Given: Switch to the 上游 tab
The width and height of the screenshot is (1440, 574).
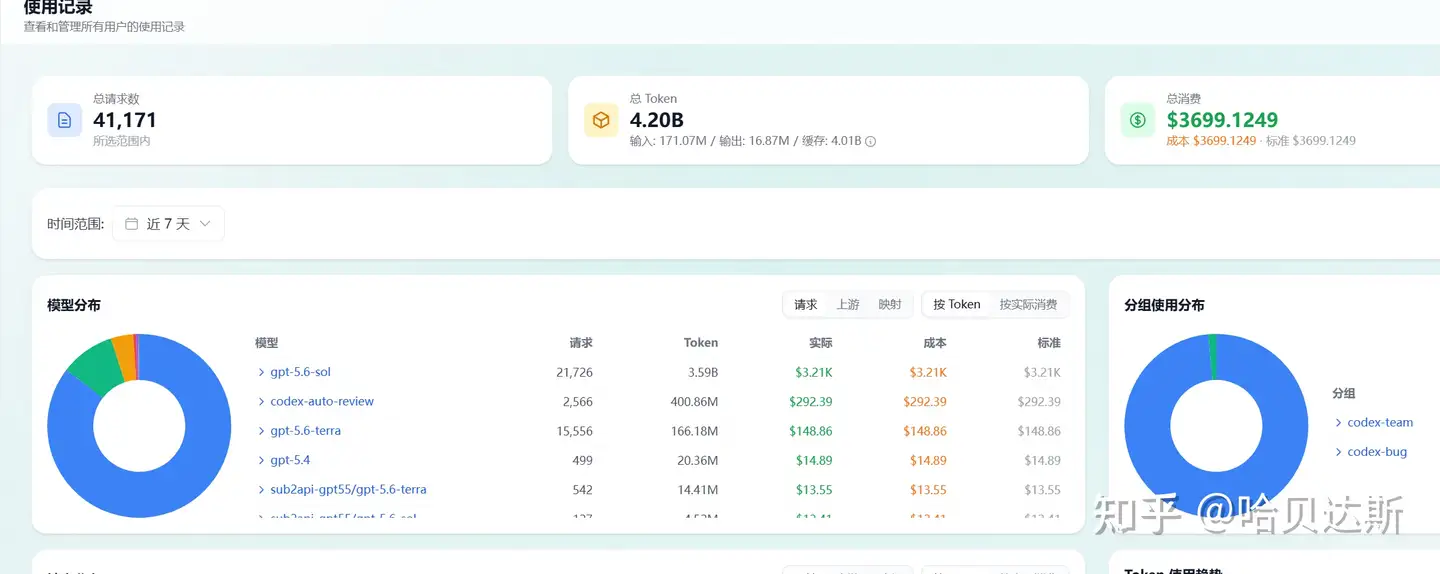Looking at the screenshot, I should [848, 305].
